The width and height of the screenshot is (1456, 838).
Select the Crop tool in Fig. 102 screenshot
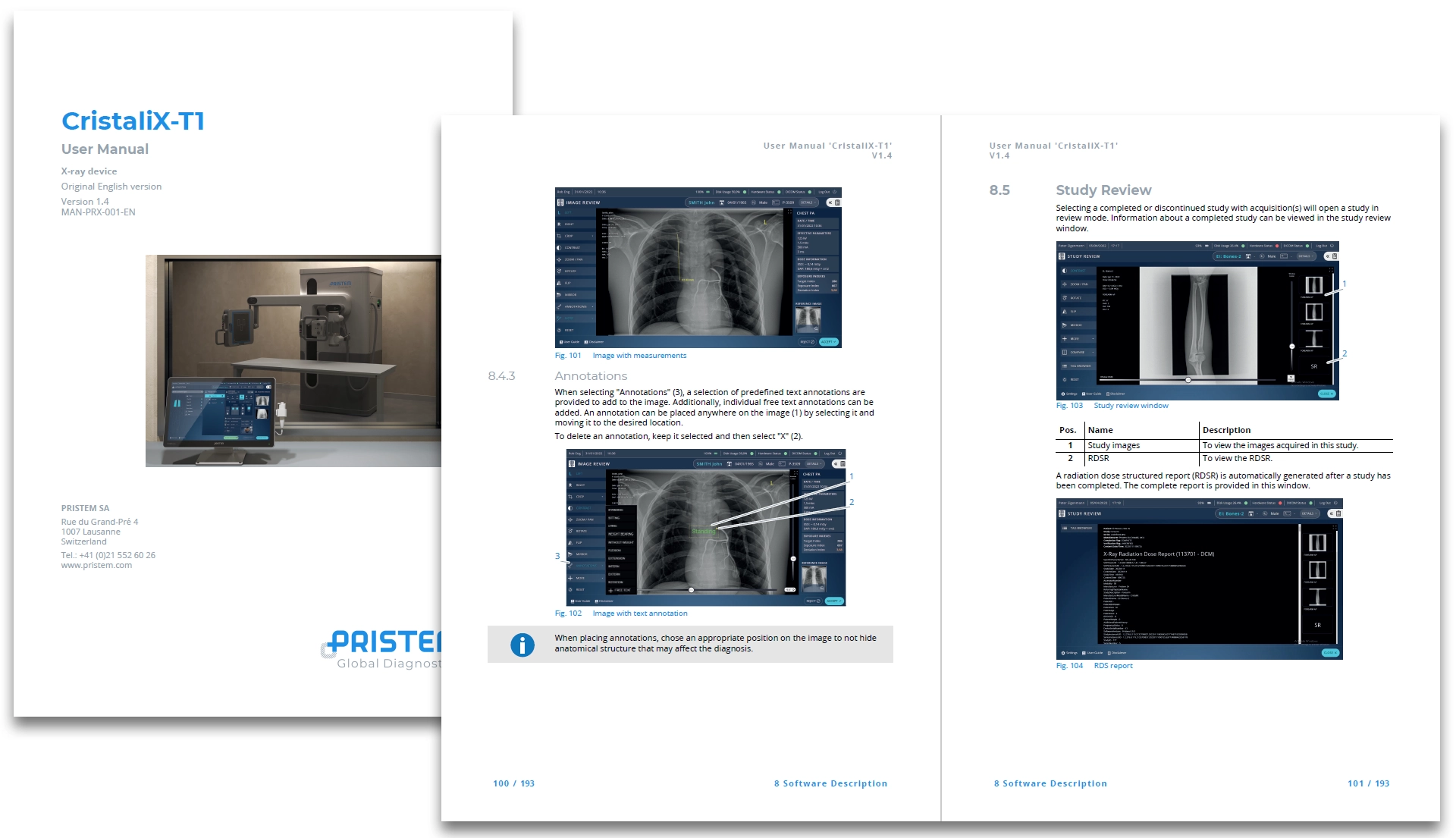tap(585, 497)
